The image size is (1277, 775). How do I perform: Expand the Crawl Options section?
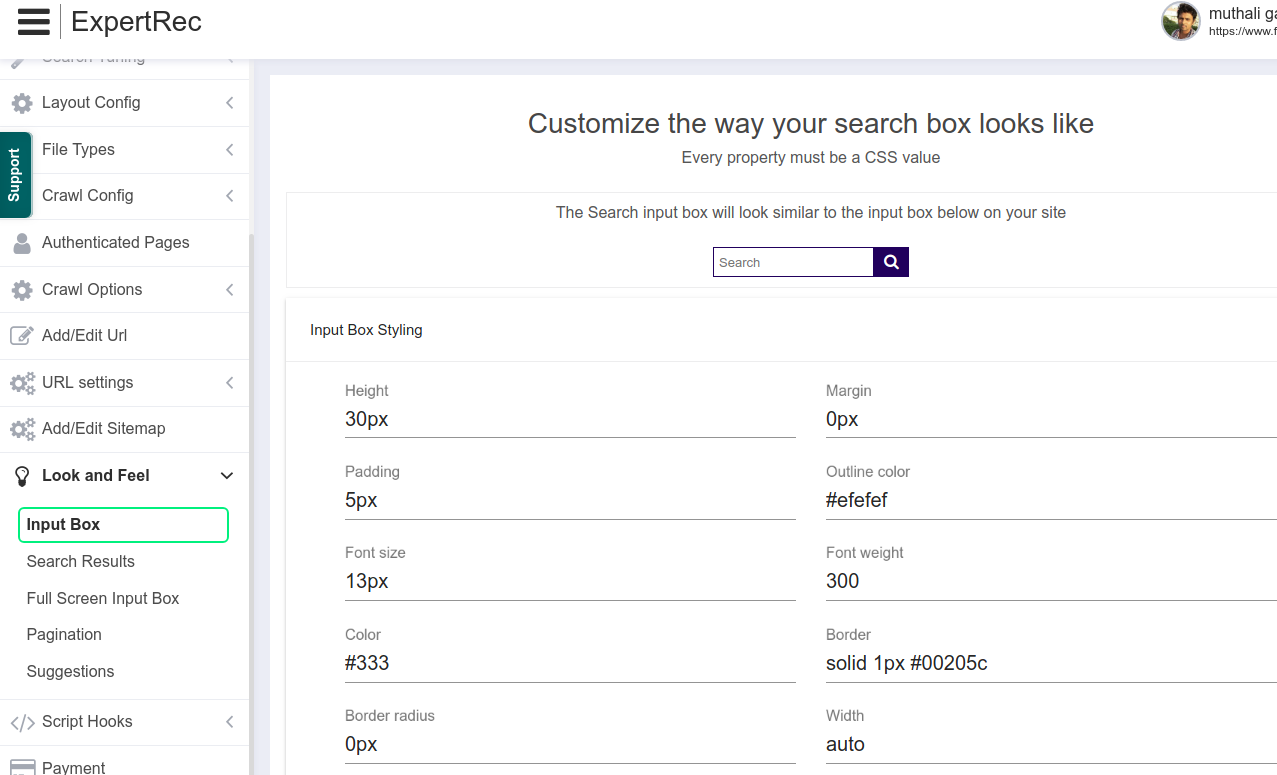click(91, 289)
